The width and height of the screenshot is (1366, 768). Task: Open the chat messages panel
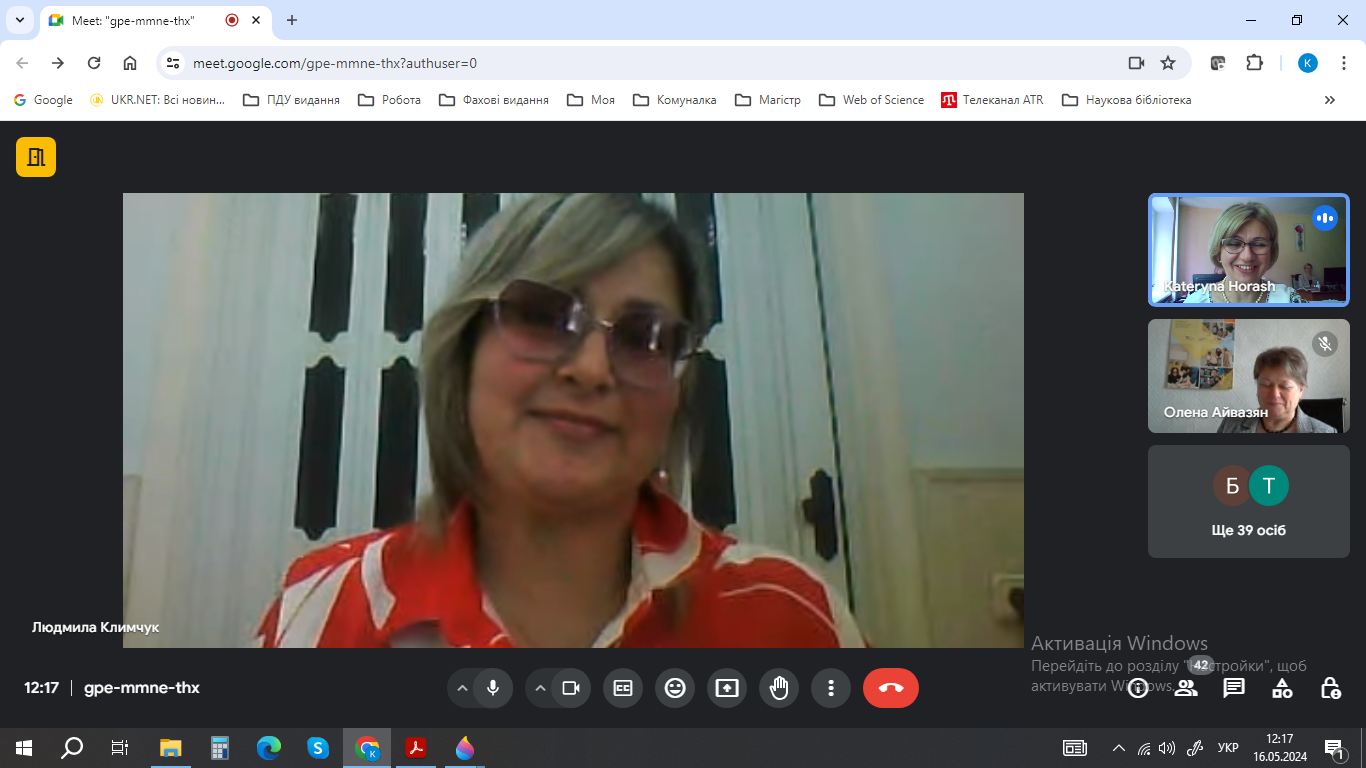1234,688
